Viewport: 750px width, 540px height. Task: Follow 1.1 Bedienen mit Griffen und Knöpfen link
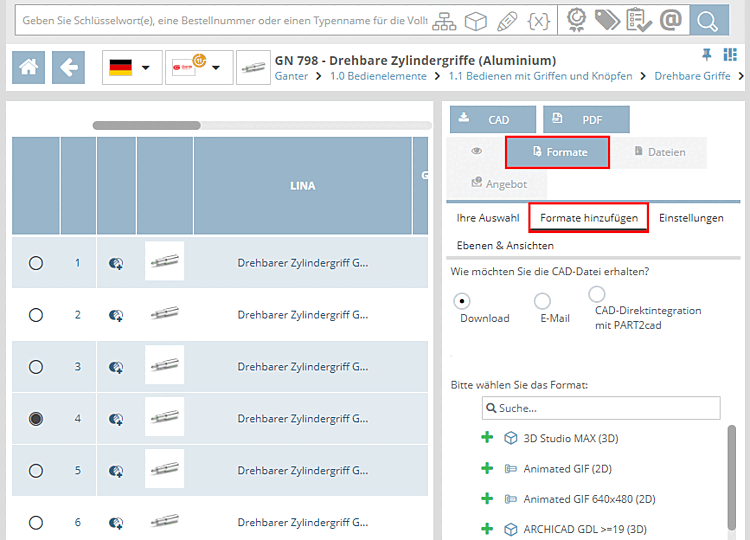coord(540,76)
